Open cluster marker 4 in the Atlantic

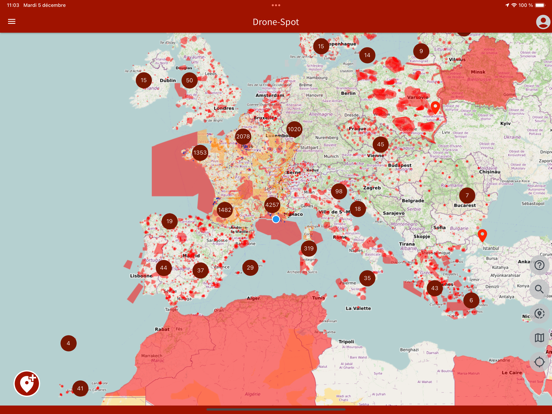68,343
